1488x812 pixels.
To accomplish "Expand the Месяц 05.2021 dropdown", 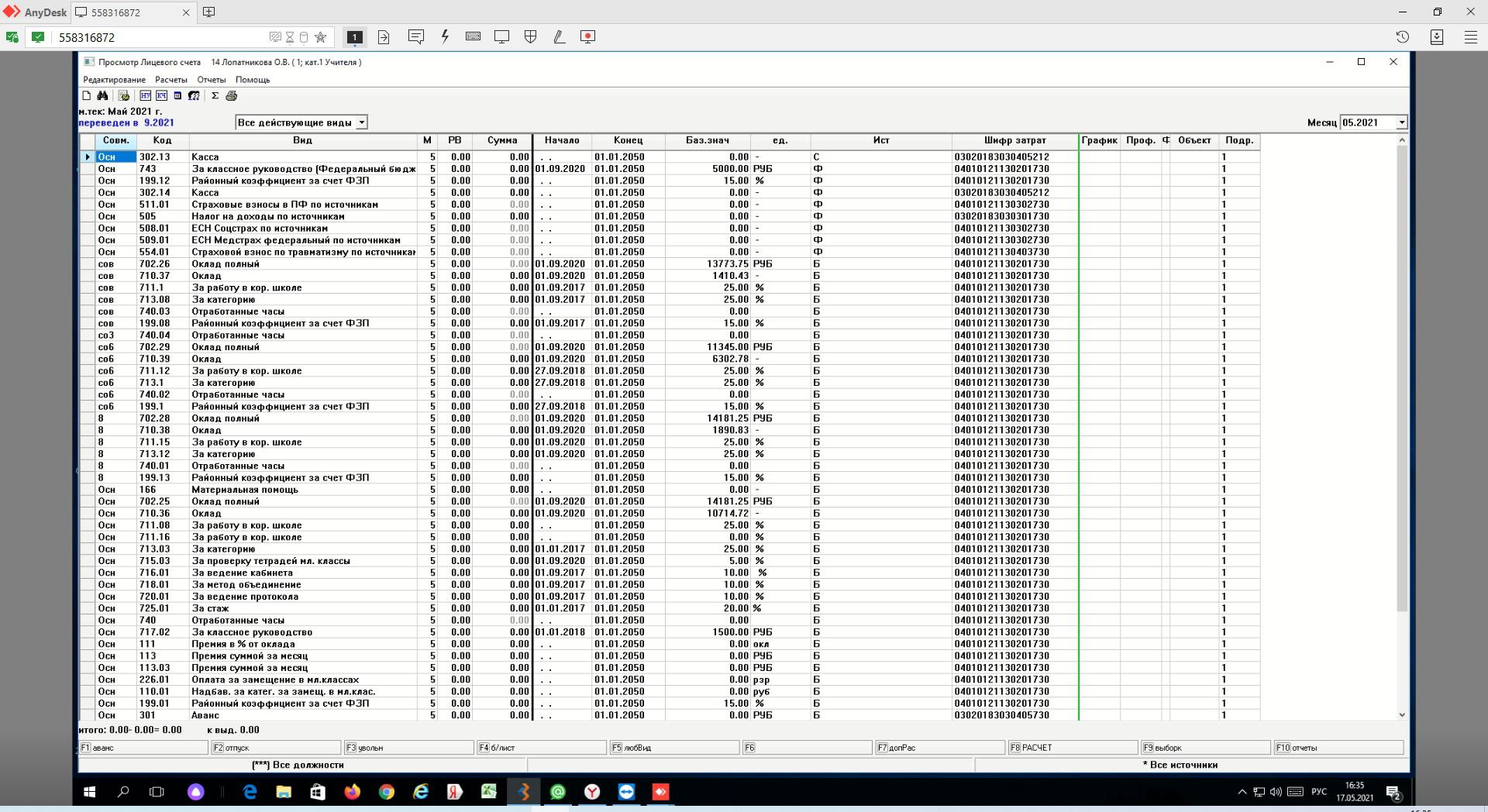I will [x=1401, y=122].
